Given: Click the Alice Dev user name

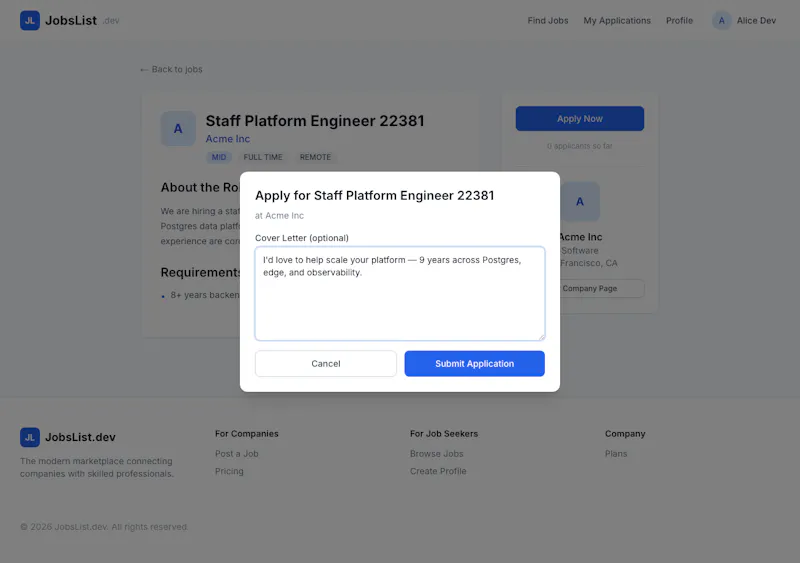Looking at the screenshot, I should 756,20.
